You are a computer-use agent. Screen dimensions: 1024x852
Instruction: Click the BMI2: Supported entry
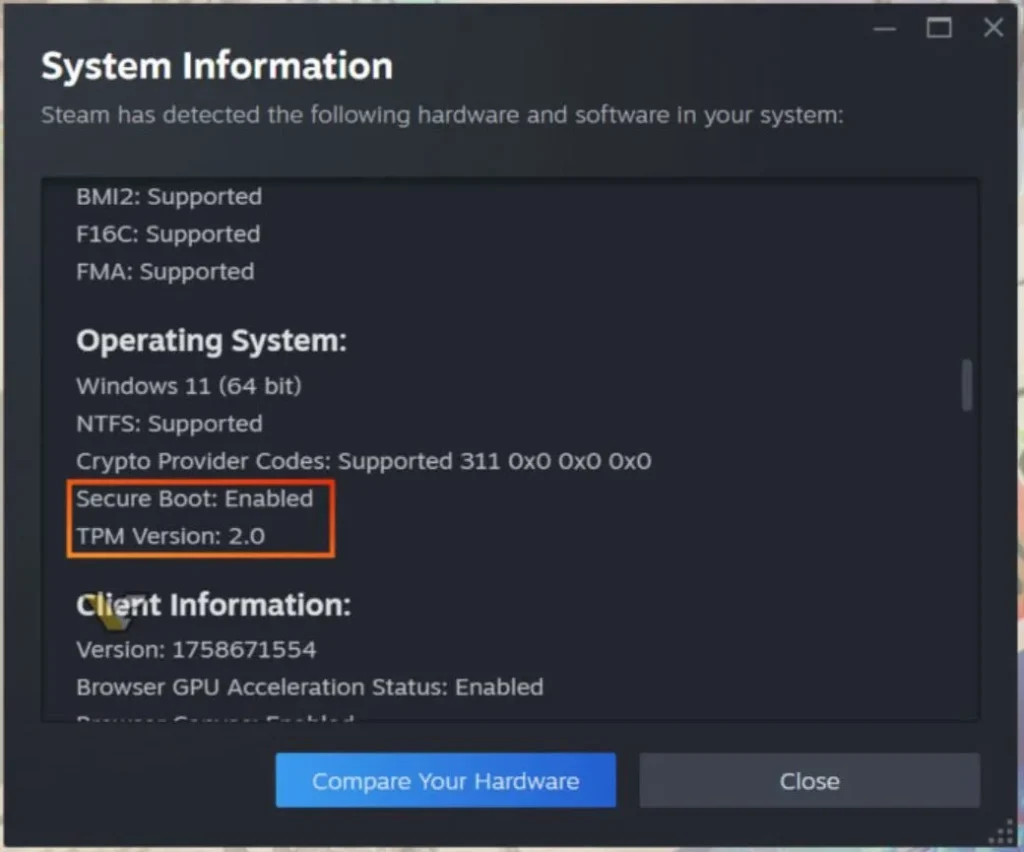(168, 197)
